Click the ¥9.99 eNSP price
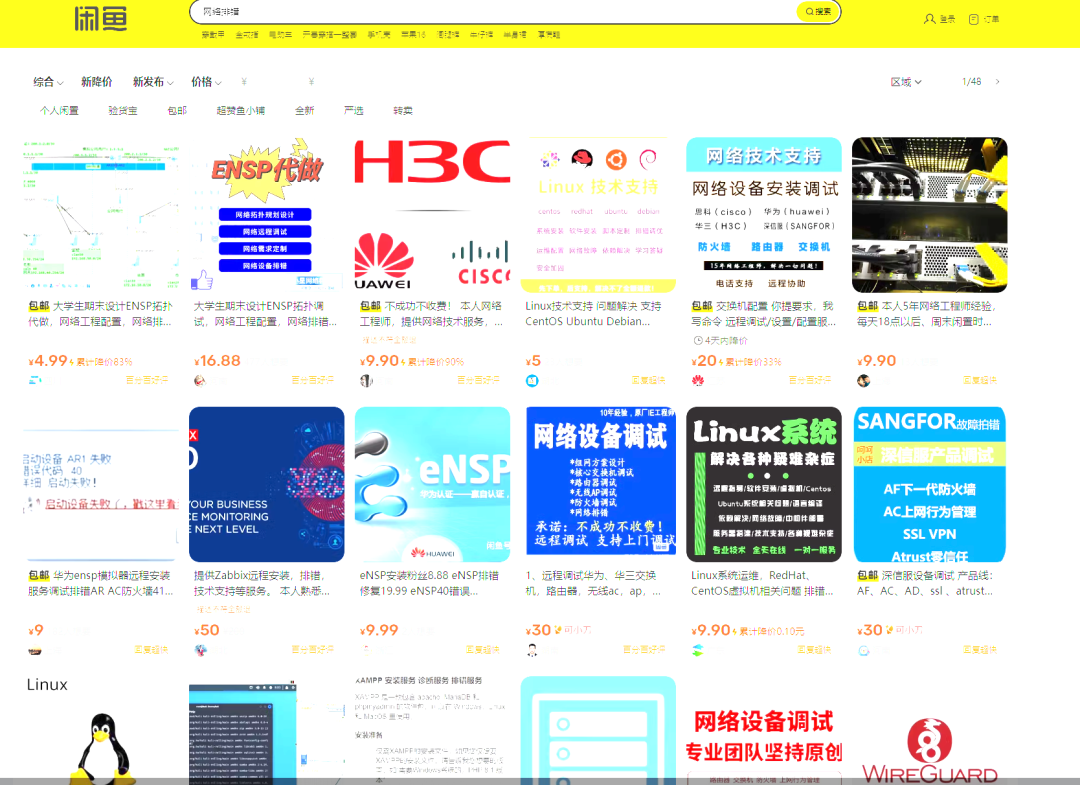The width and height of the screenshot is (1080, 785). coord(380,630)
